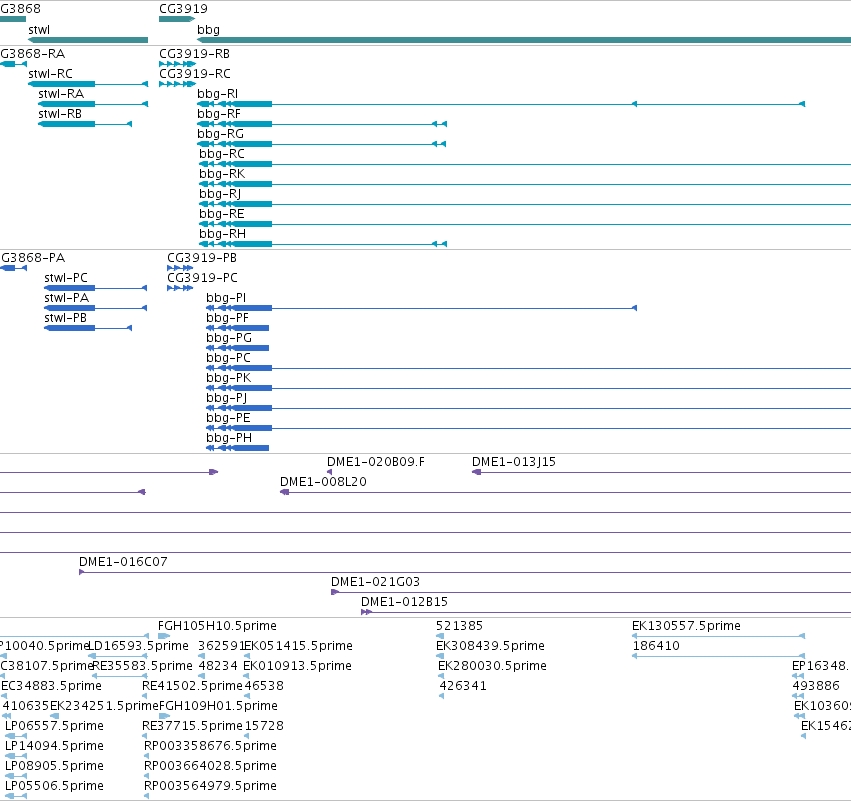Screen dimensions: 851x801
Task: Select the RP003664028.5prime EST label
Action: point(210,766)
